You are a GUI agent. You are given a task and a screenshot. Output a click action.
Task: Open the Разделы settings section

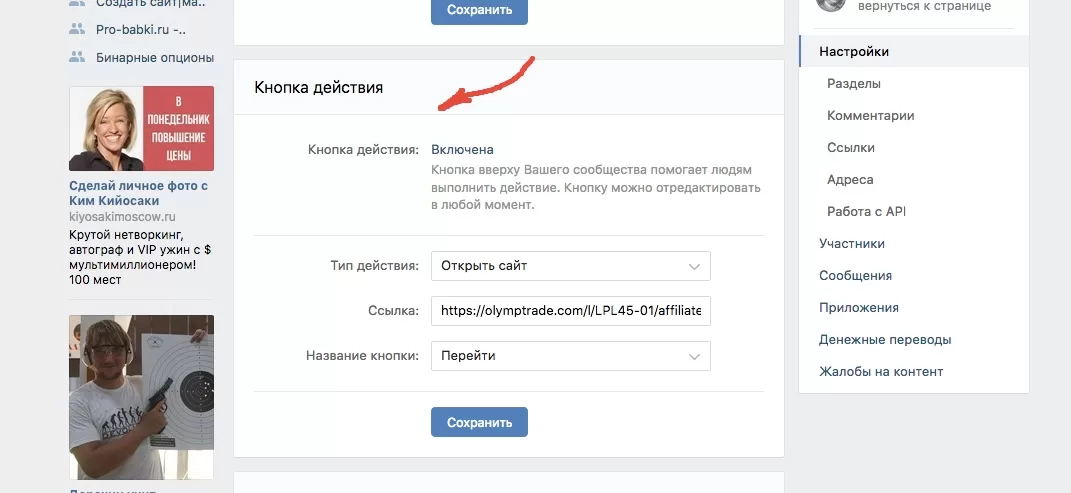pyautogui.click(x=853, y=84)
